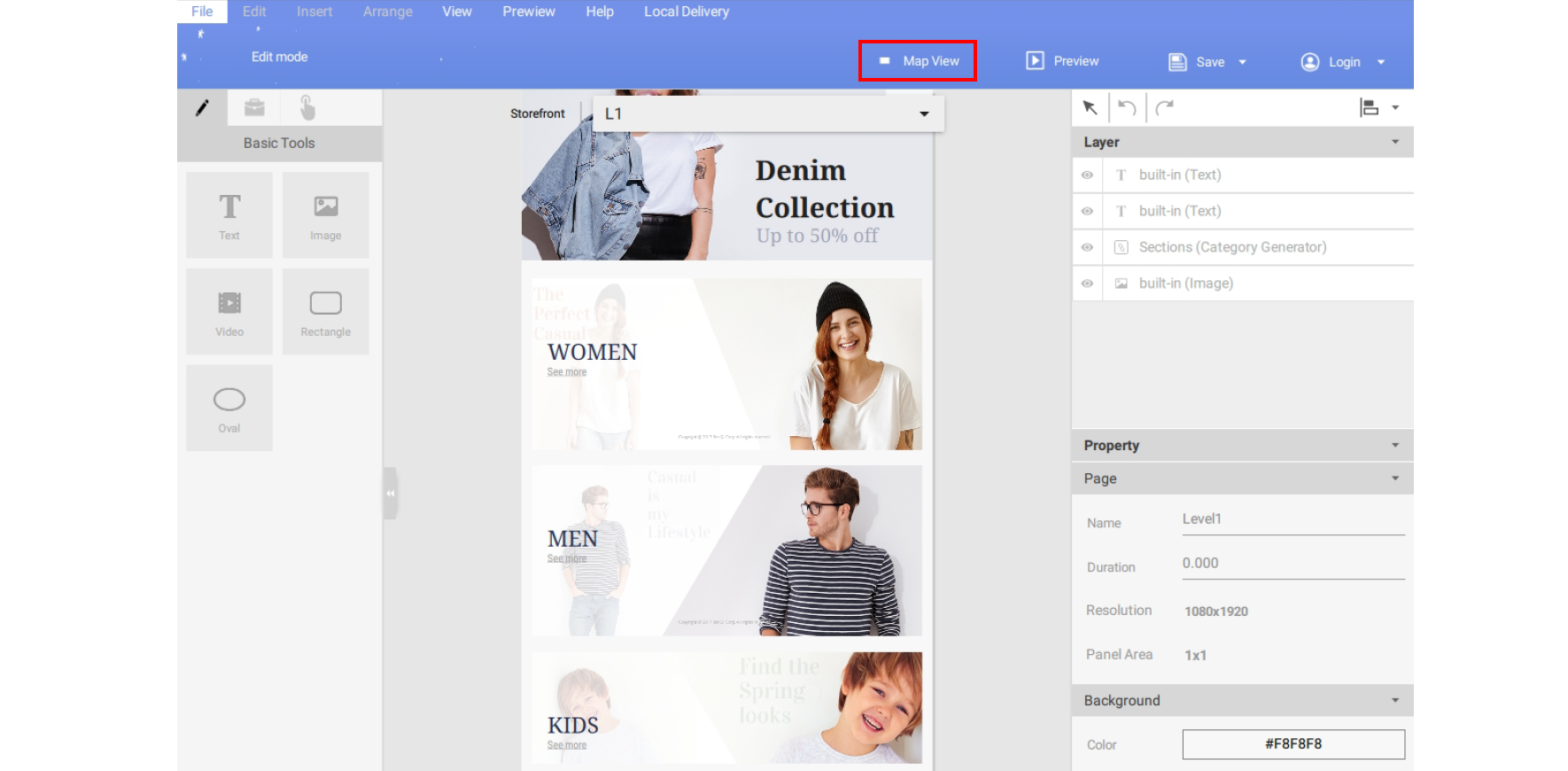Collapse the Layer panel
This screenshot has width=1568, height=771.
1395,142
